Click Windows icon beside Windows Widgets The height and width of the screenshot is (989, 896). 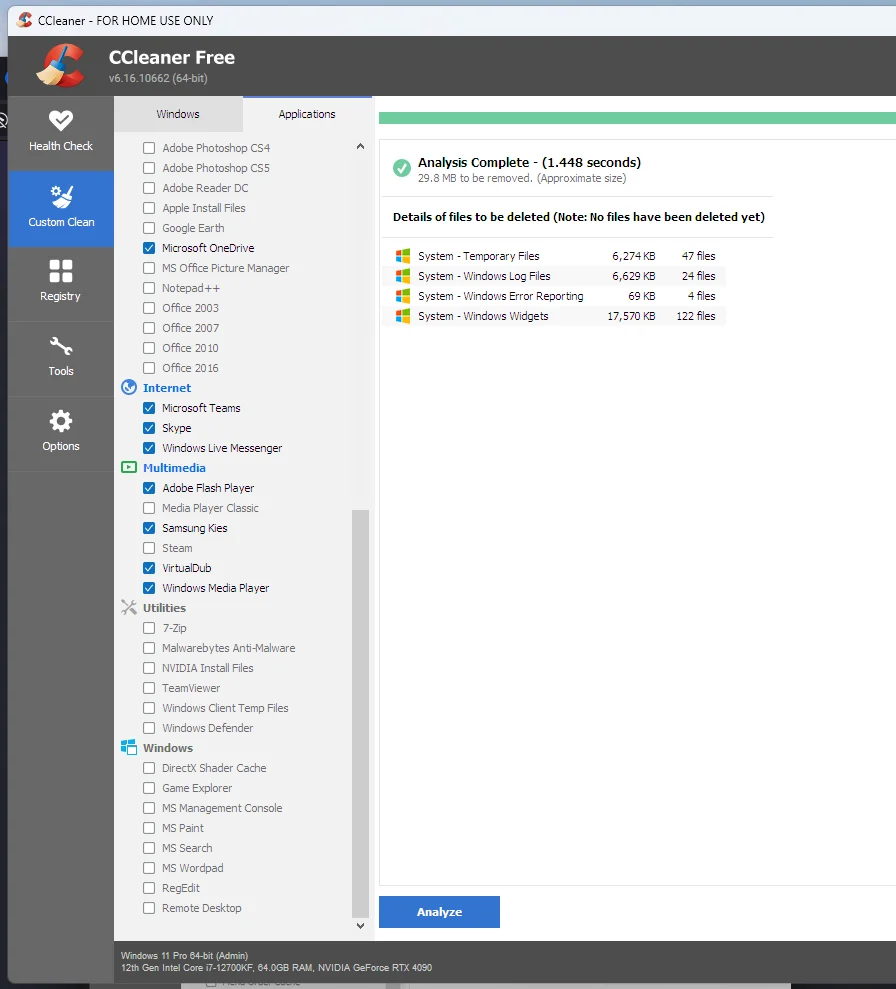(403, 316)
